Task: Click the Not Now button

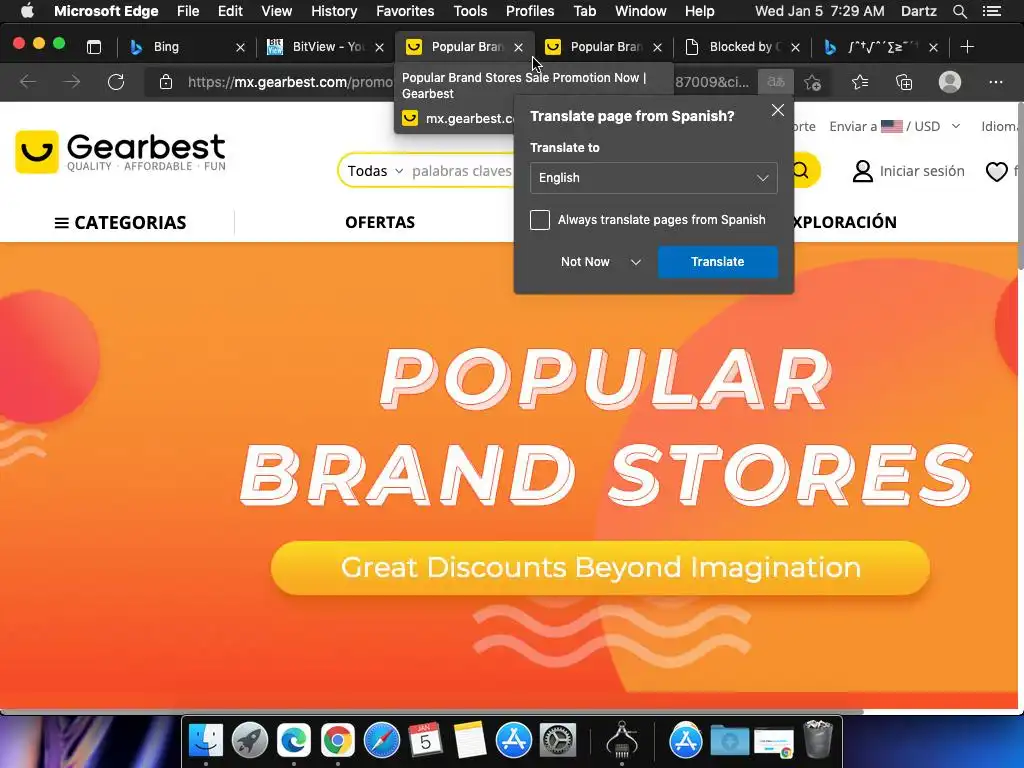Action: click(585, 262)
